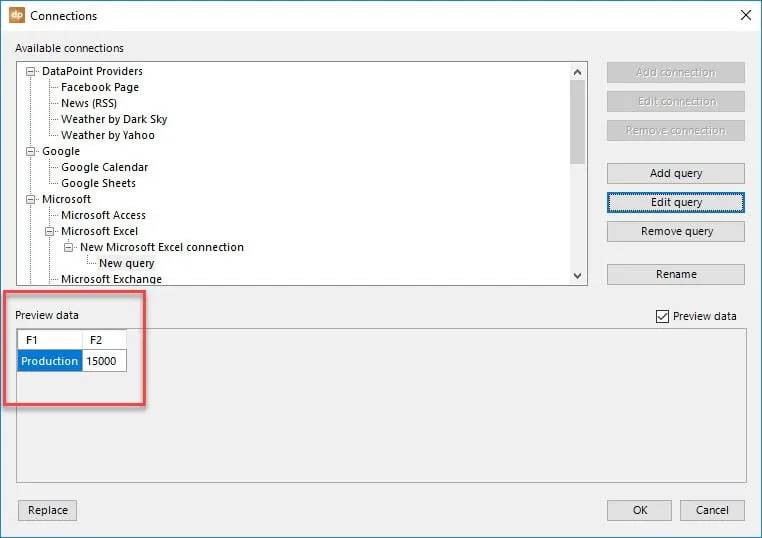Collapse the DataPoint Providers tree node

(x=32, y=72)
